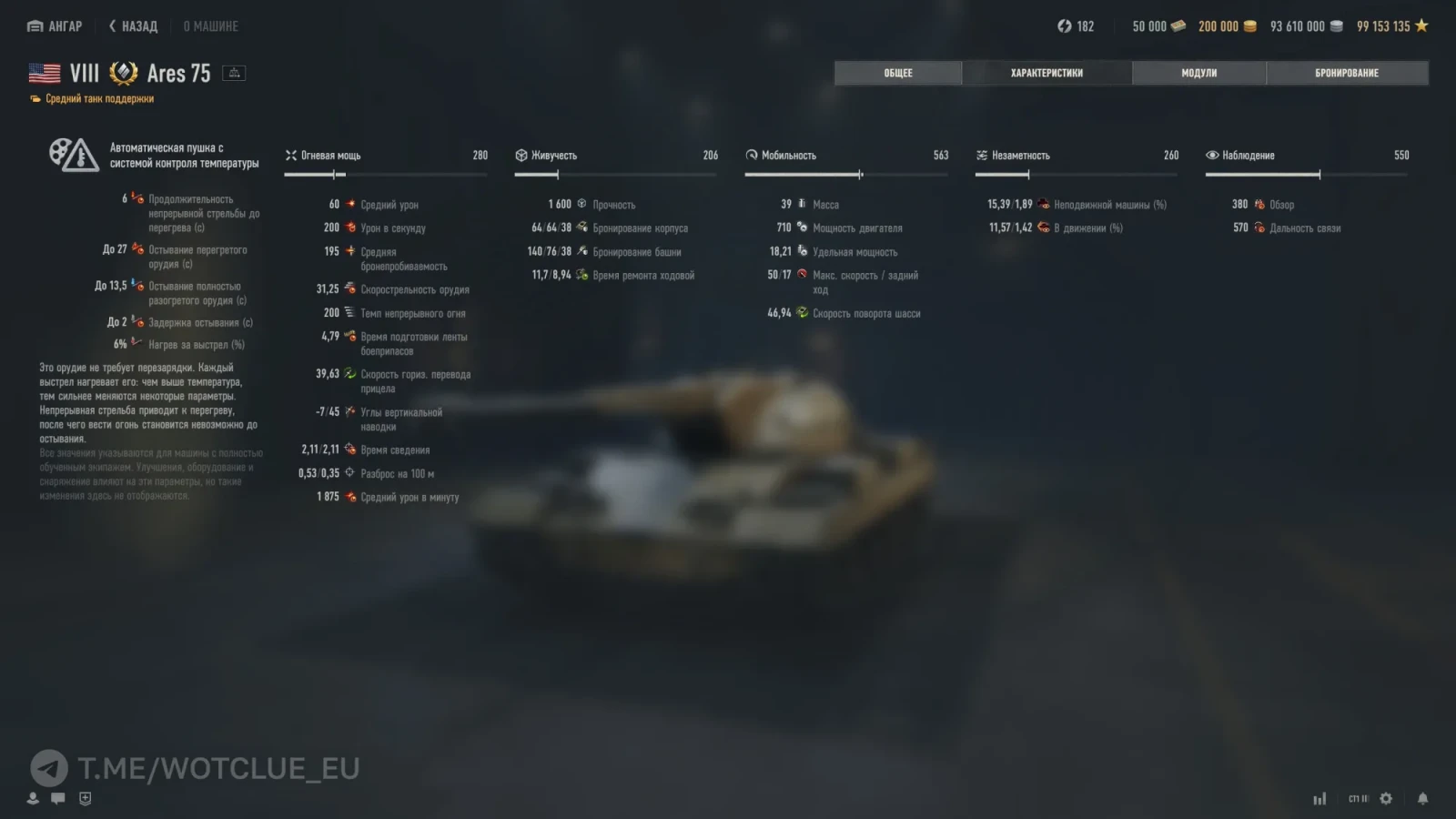Image resolution: width=1456 pixels, height=819 pixels.
Task: Click the bonds currency icon
Action: point(1178,26)
